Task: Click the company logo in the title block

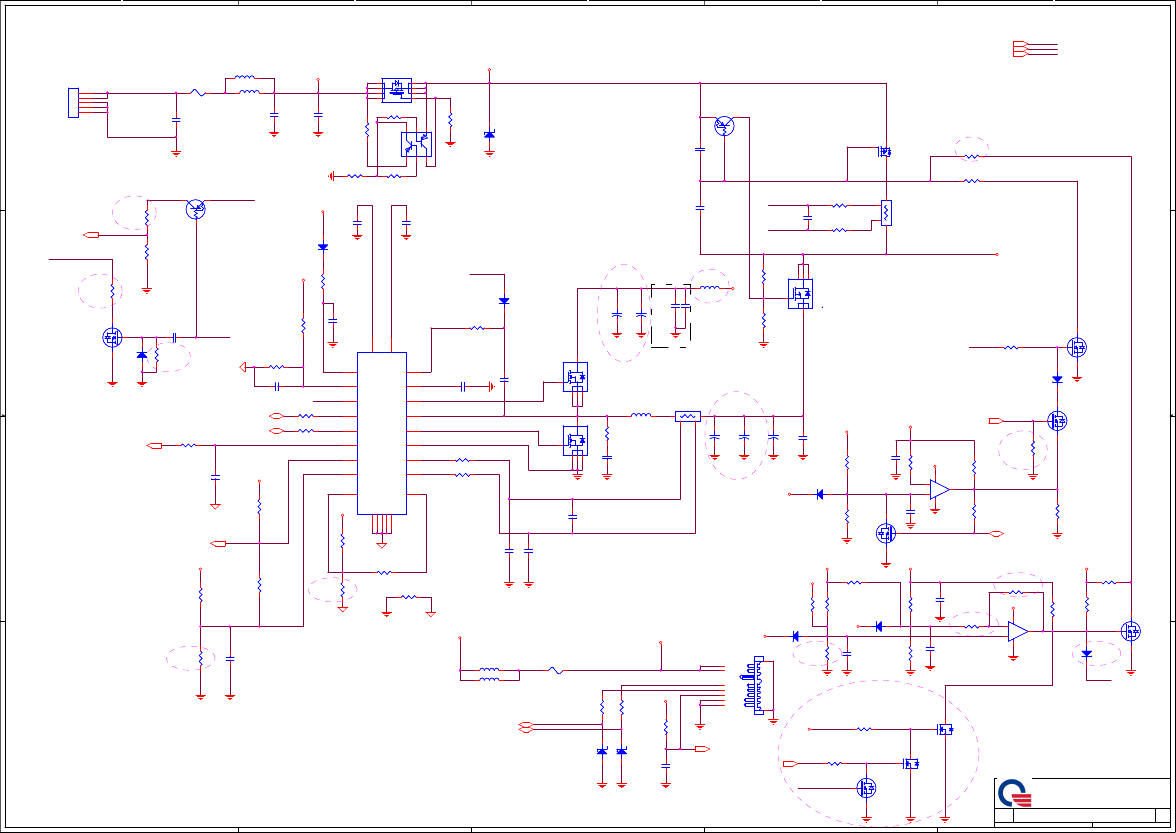Action: click(1015, 793)
